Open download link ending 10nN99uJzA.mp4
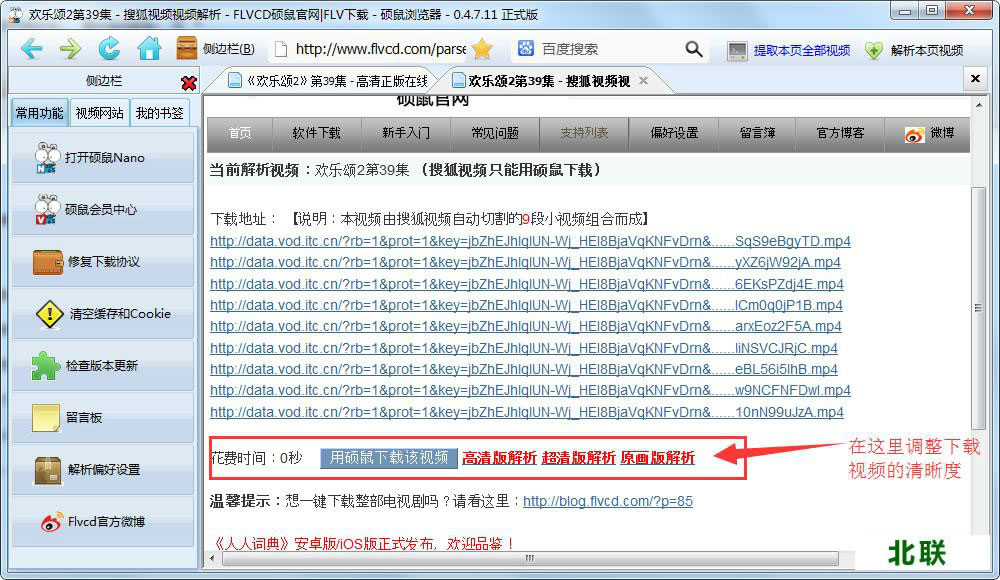Viewport: 1000px width, 580px height. click(527, 412)
